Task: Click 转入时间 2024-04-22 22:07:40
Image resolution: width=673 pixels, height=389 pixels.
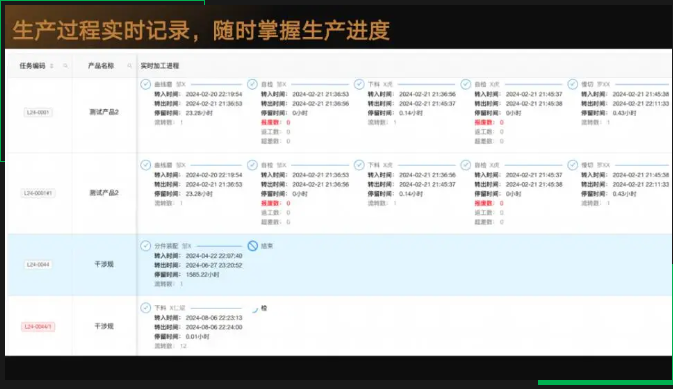Action: click(198, 256)
